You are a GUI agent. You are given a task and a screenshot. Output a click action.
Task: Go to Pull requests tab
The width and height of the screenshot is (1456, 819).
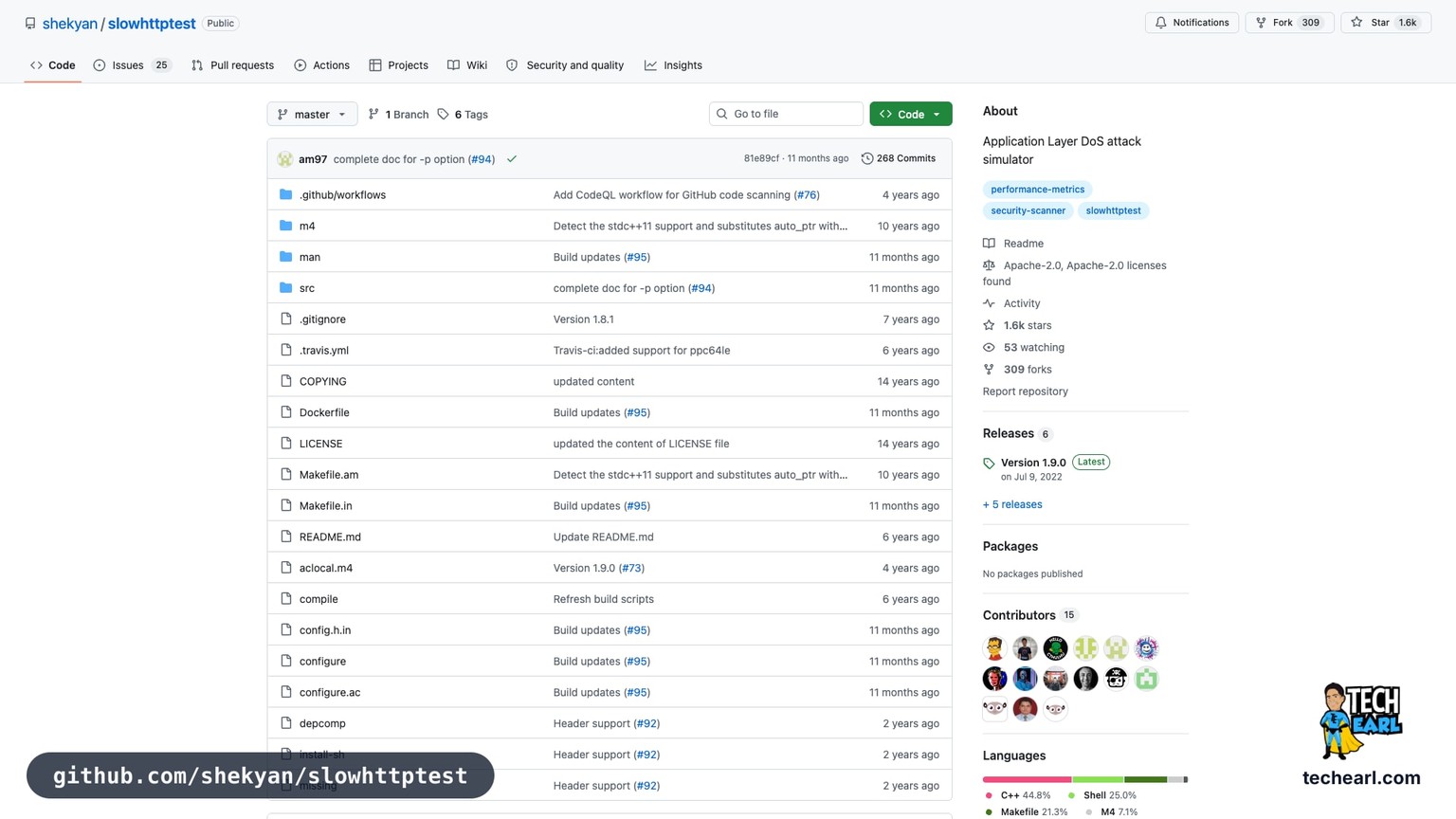click(232, 65)
